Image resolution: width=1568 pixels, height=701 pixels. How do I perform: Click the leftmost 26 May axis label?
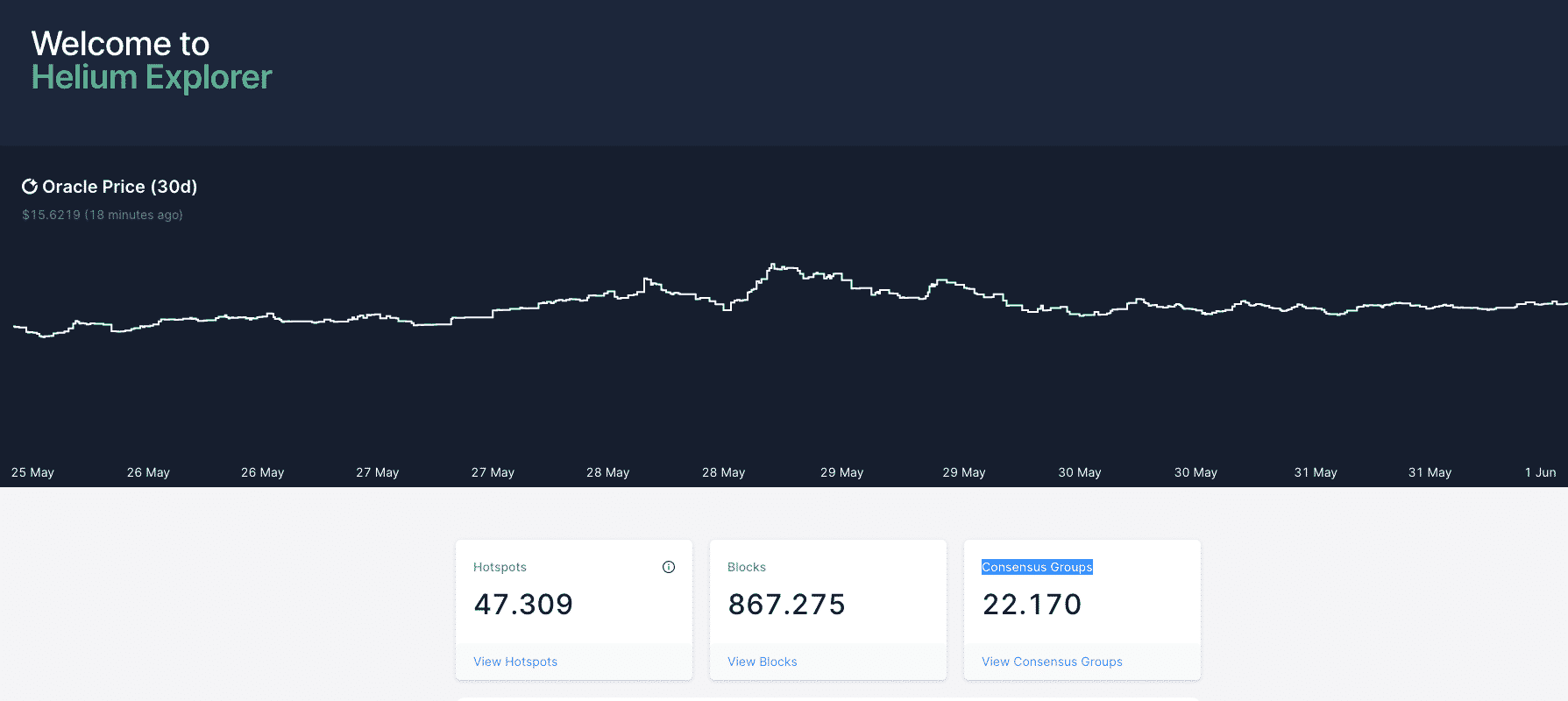point(148,472)
